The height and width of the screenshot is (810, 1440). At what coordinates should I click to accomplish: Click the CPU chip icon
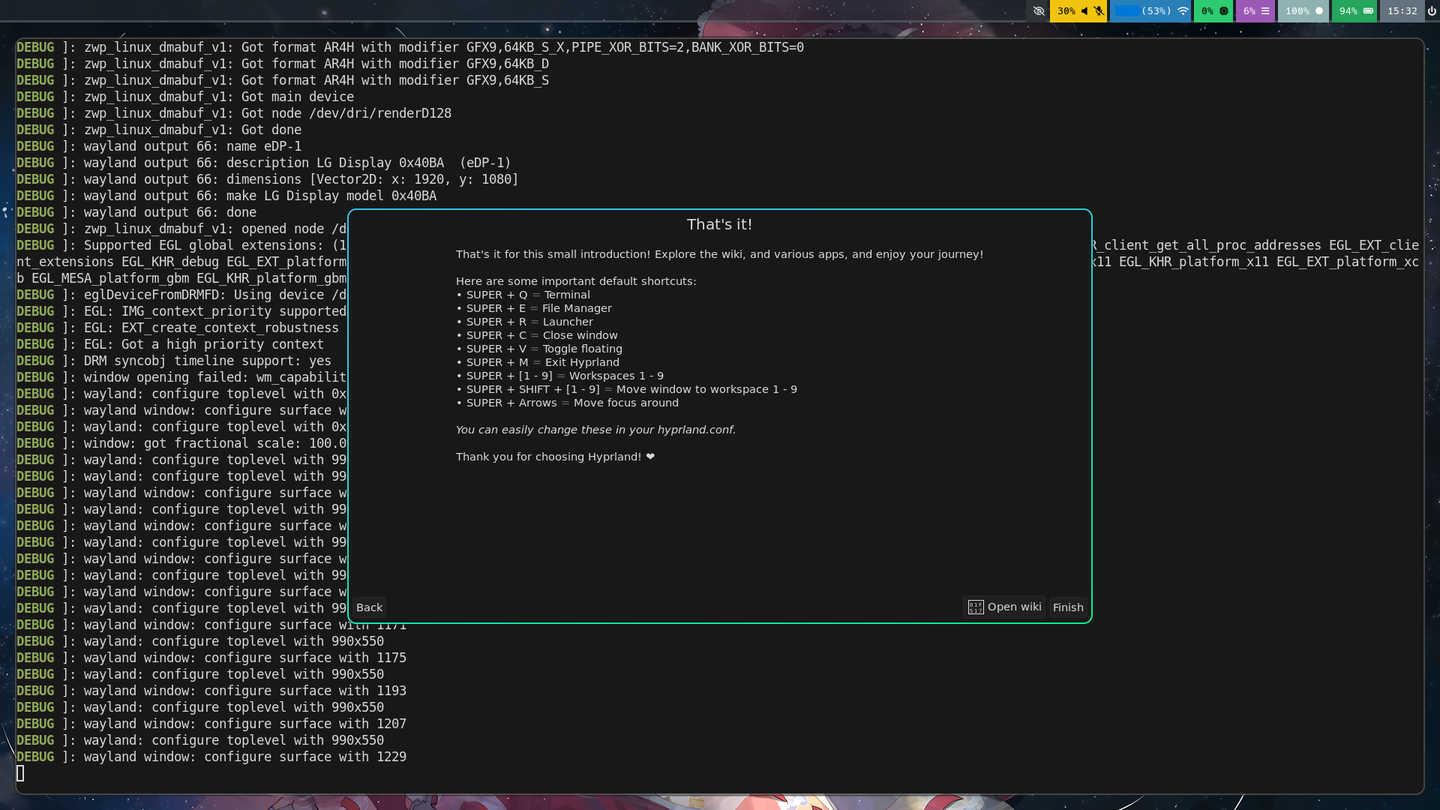point(1224,11)
